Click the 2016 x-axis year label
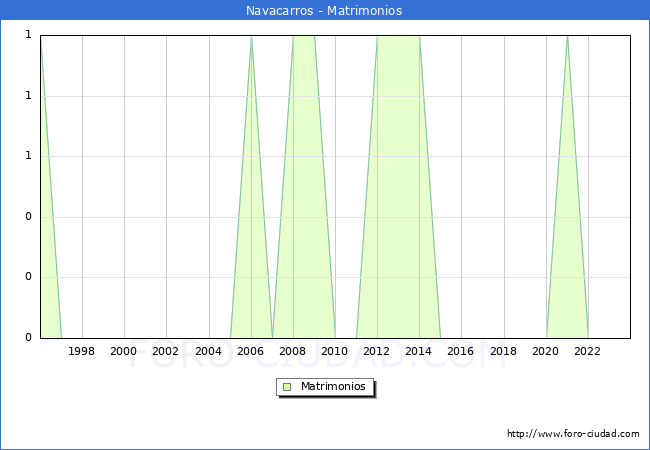 point(461,351)
